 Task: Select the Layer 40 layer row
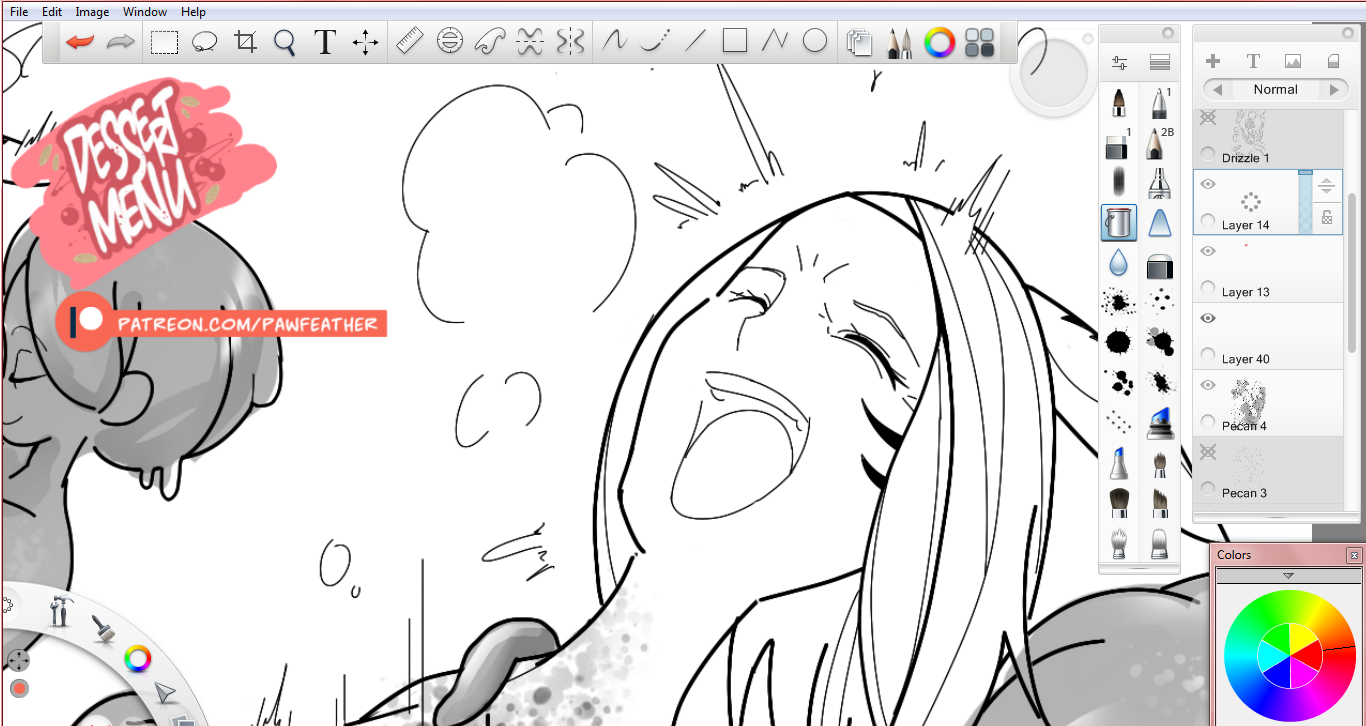tap(1268, 336)
